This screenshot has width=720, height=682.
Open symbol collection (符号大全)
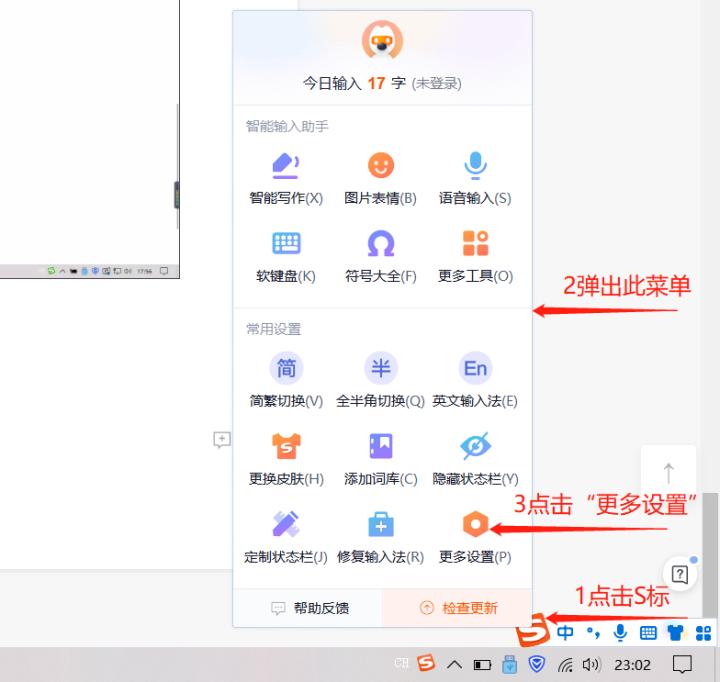381,256
